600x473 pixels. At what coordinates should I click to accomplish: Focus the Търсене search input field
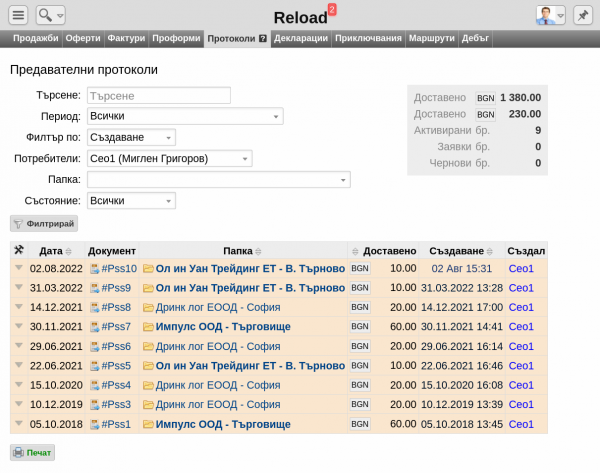(x=159, y=96)
